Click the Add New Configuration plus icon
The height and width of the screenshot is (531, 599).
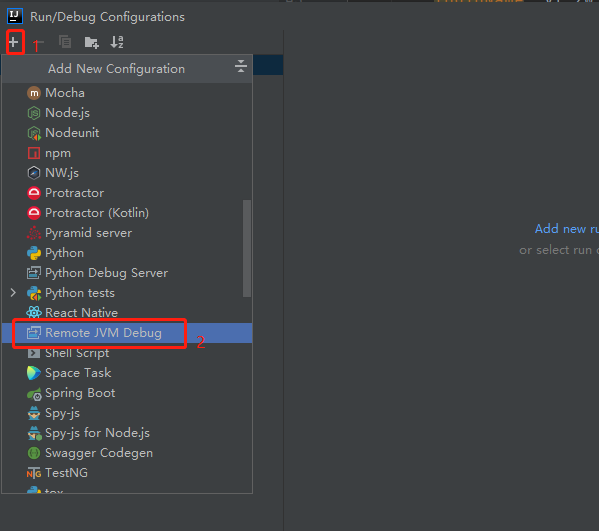click(x=14, y=42)
